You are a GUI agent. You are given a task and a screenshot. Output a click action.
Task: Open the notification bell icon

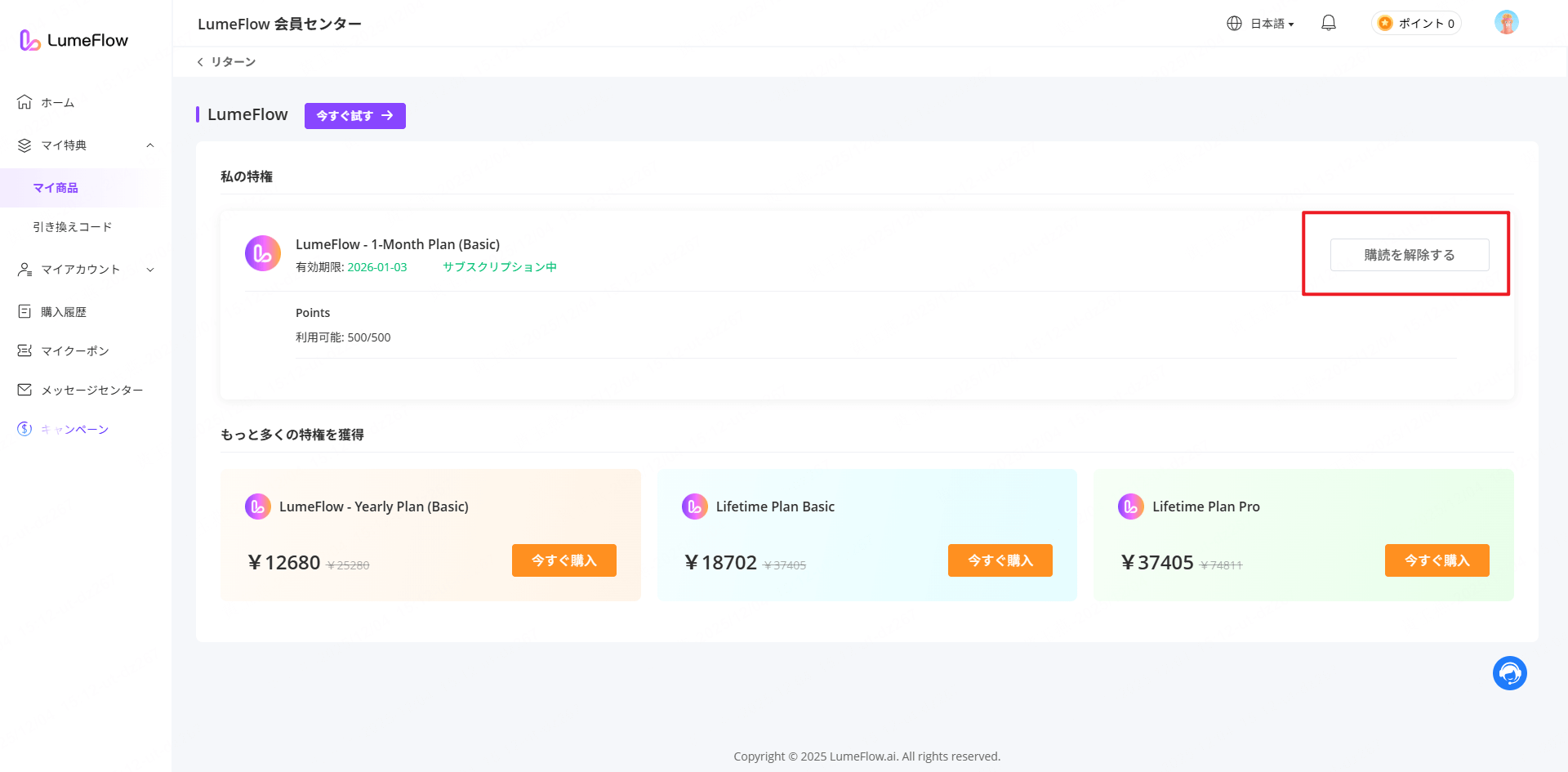coord(1328,22)
